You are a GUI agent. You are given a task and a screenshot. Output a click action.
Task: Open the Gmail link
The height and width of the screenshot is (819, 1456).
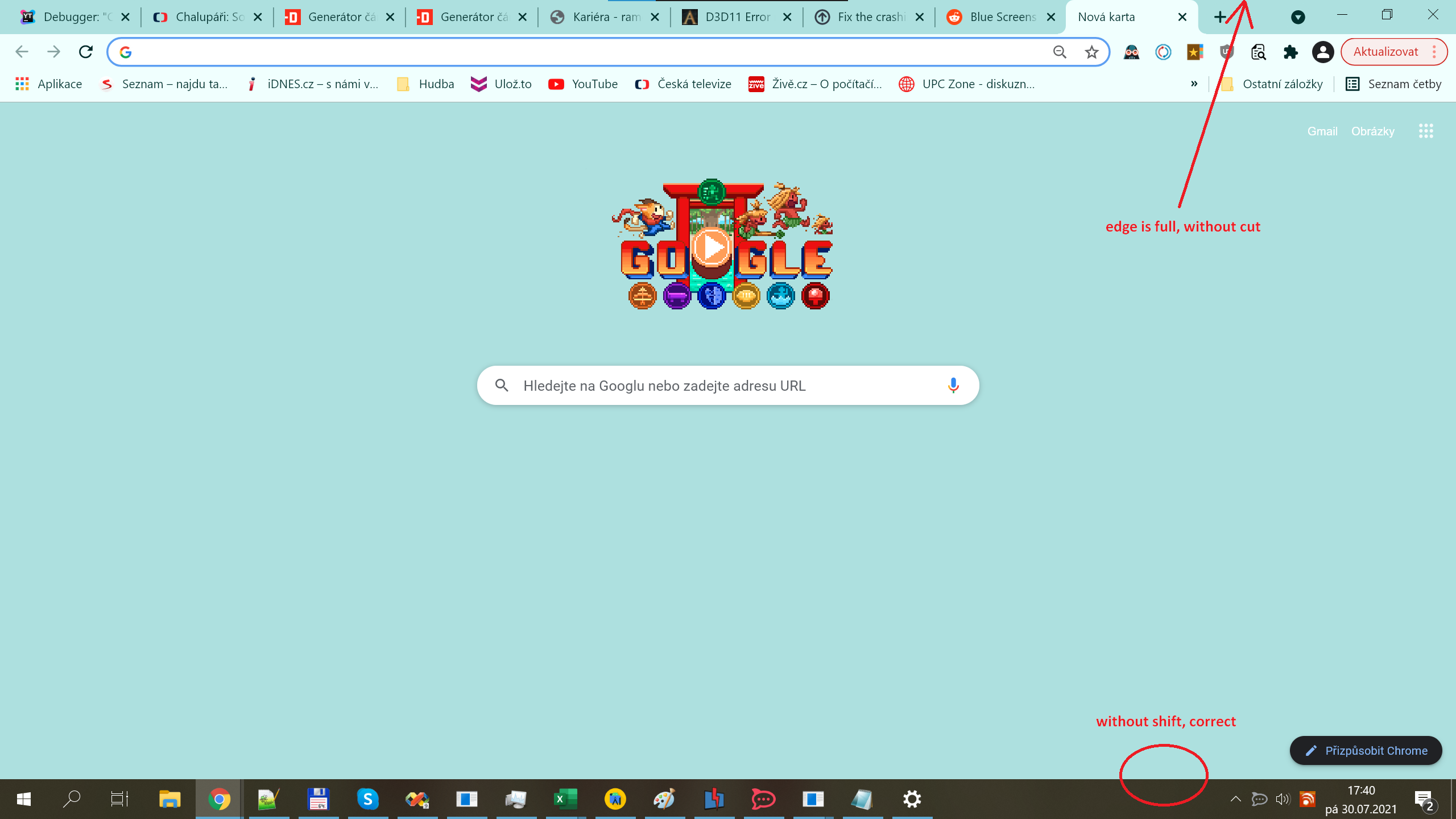[1322, 131]
